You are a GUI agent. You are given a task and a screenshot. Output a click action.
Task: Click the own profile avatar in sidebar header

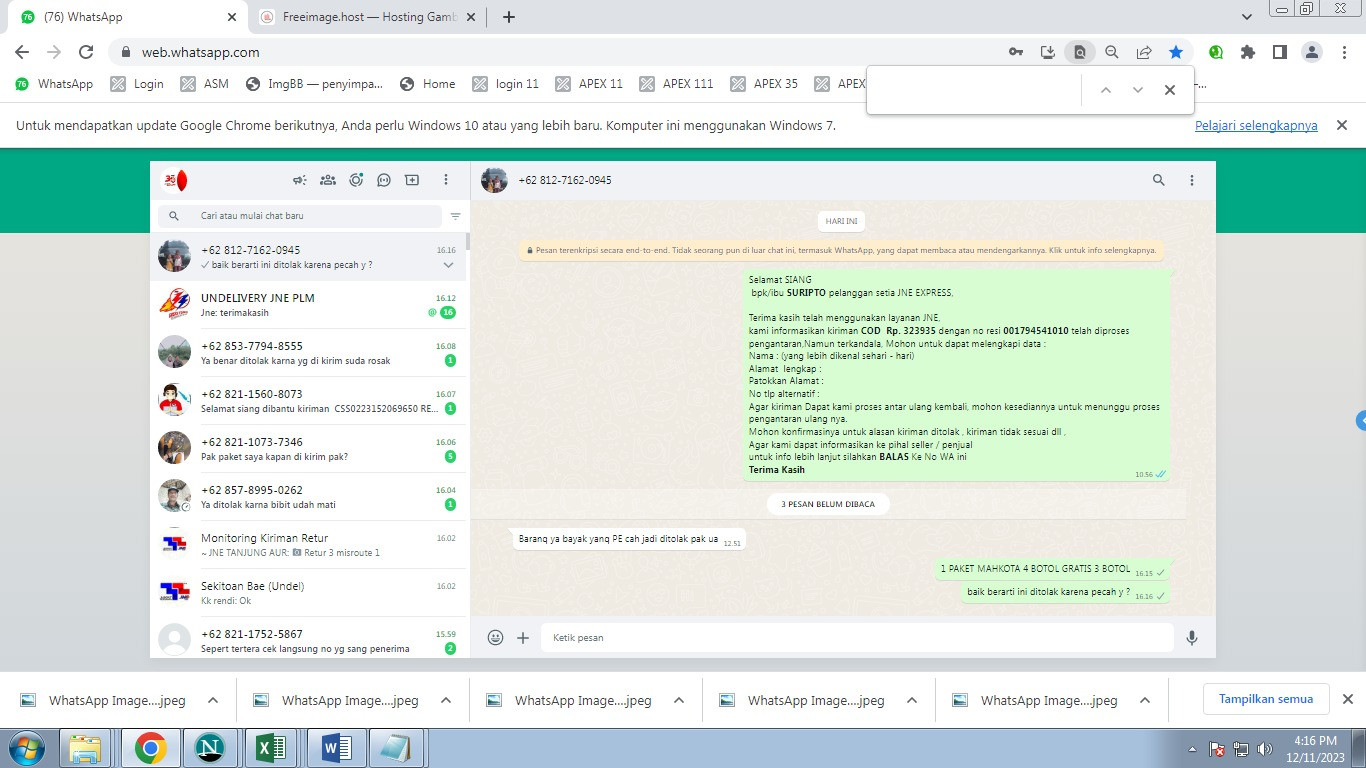175,180
